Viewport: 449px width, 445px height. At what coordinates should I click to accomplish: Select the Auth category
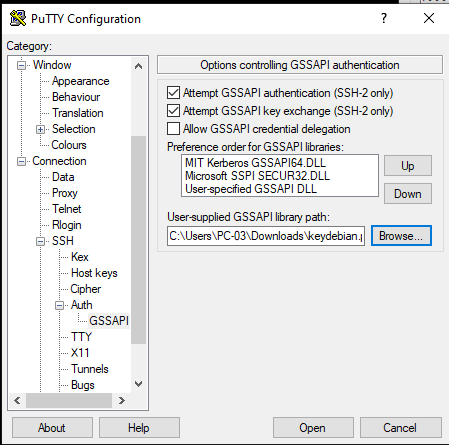(x=82, y=305)
